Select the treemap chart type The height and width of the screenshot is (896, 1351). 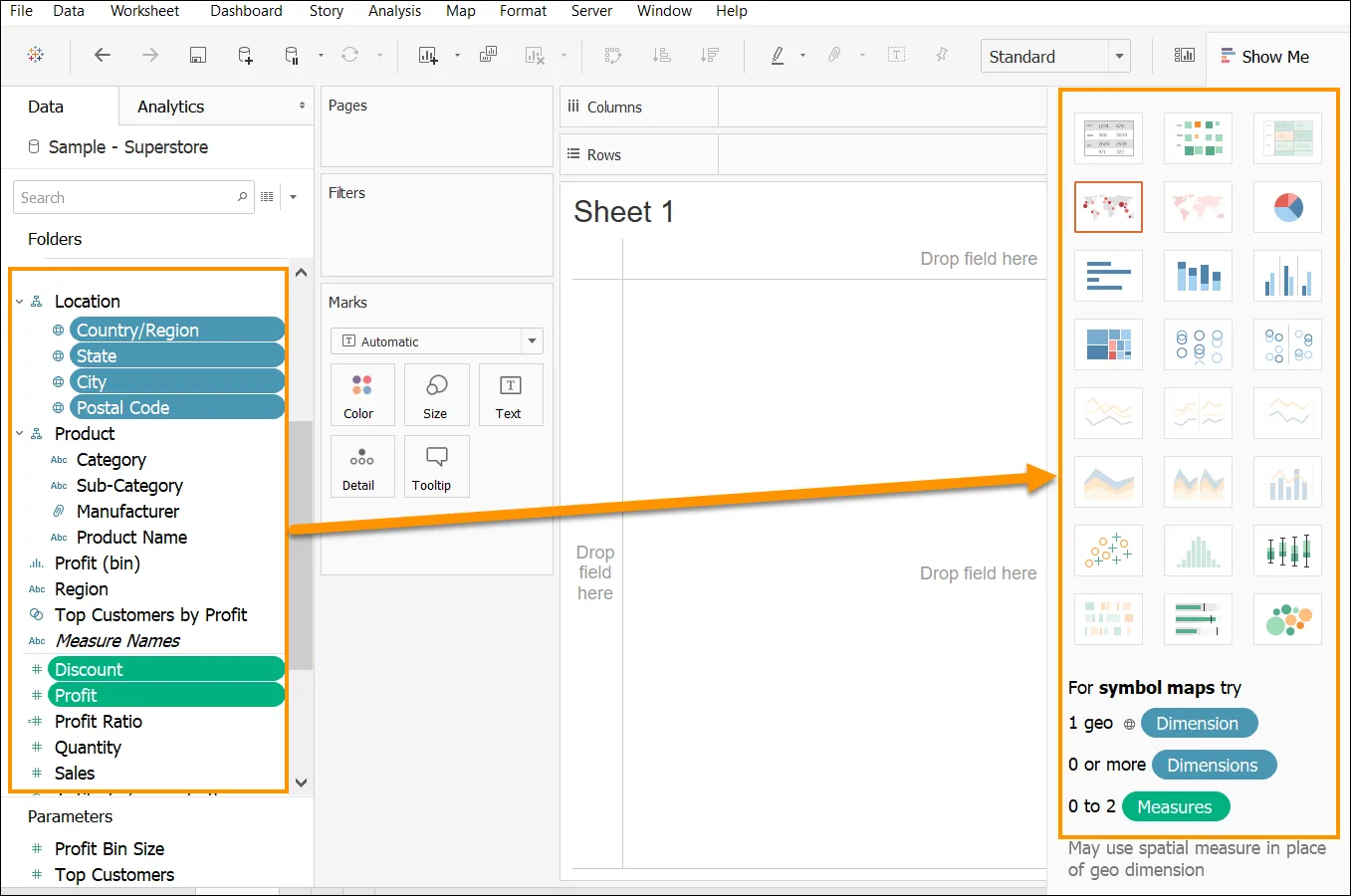pos(1109,344)
